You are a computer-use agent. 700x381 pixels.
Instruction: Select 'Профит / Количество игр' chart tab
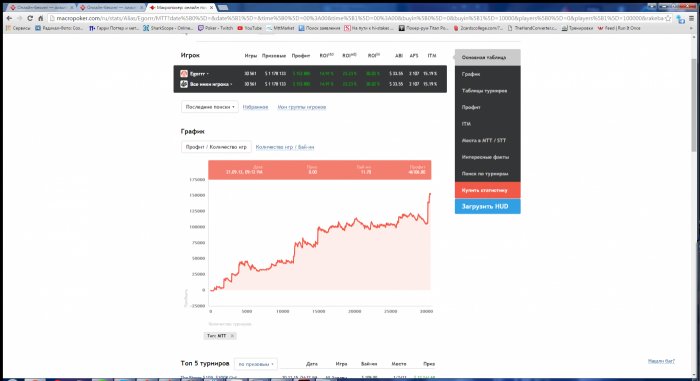[216, 147]
